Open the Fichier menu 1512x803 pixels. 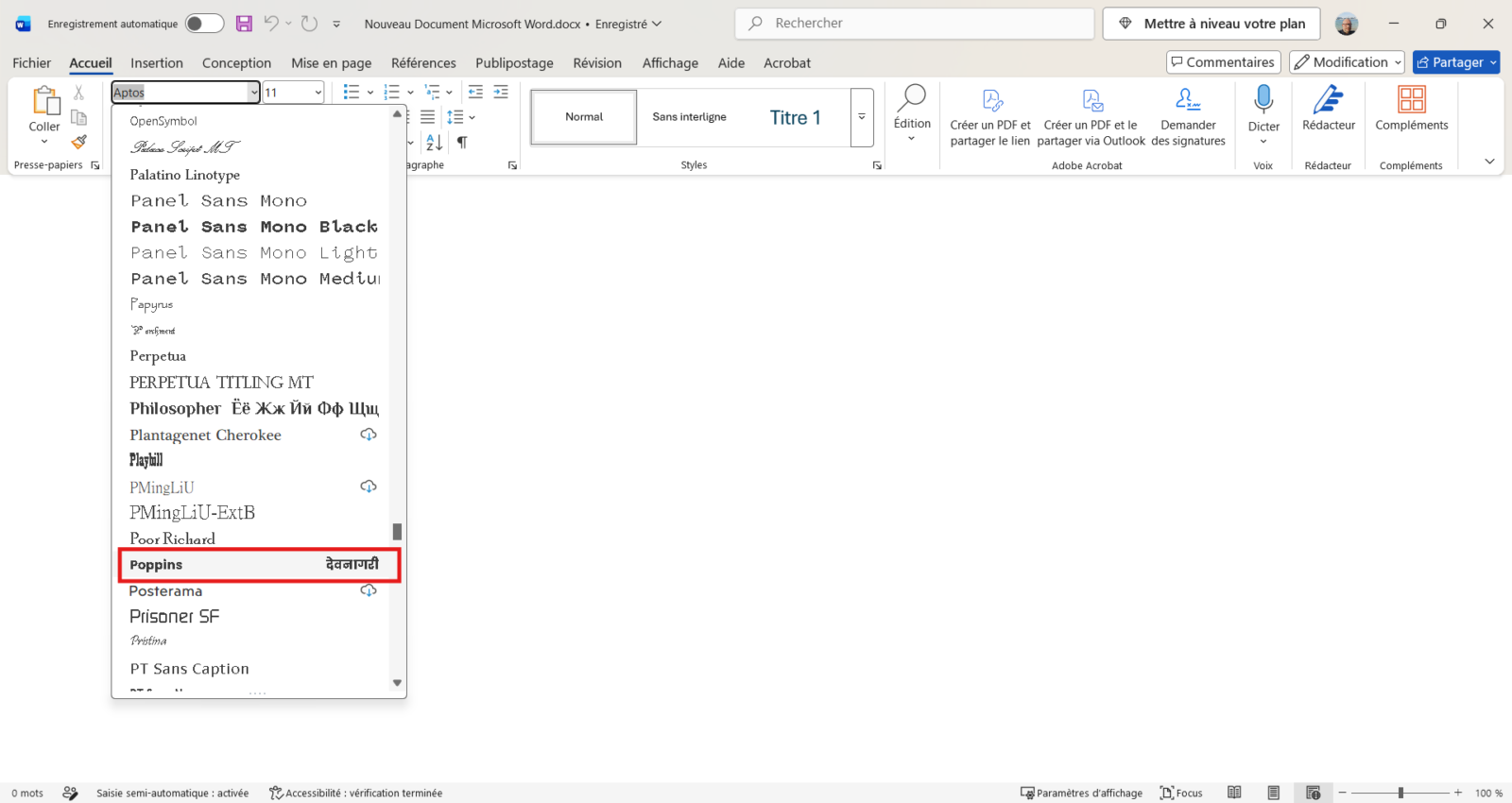click(x=32, y=63)
